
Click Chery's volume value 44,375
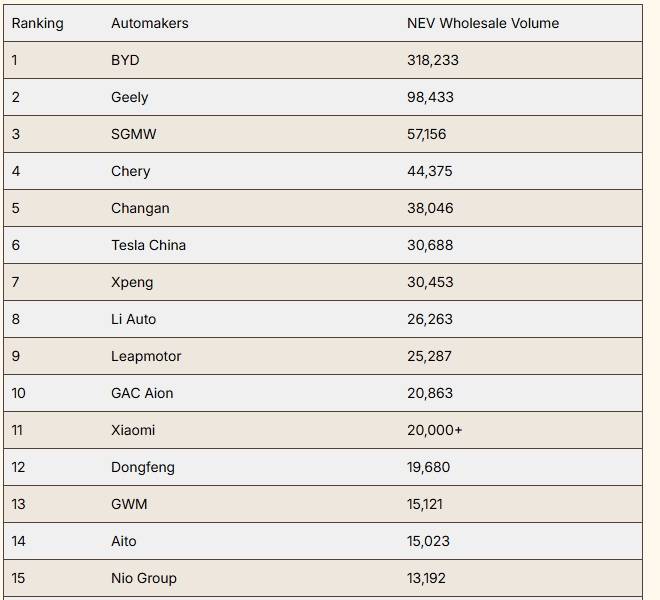click(429, 171)
